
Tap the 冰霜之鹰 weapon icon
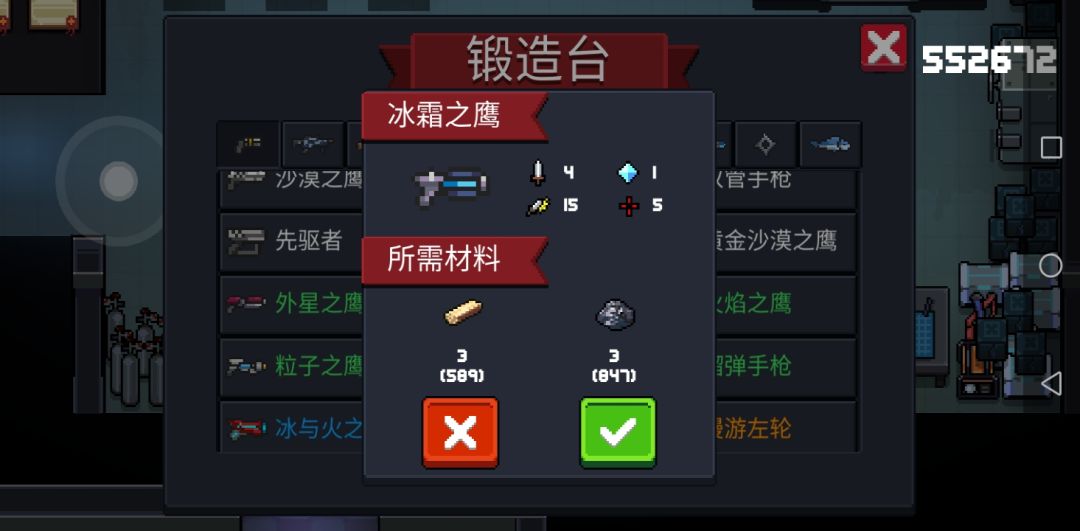pyautogui.click(x=452, y=187)
